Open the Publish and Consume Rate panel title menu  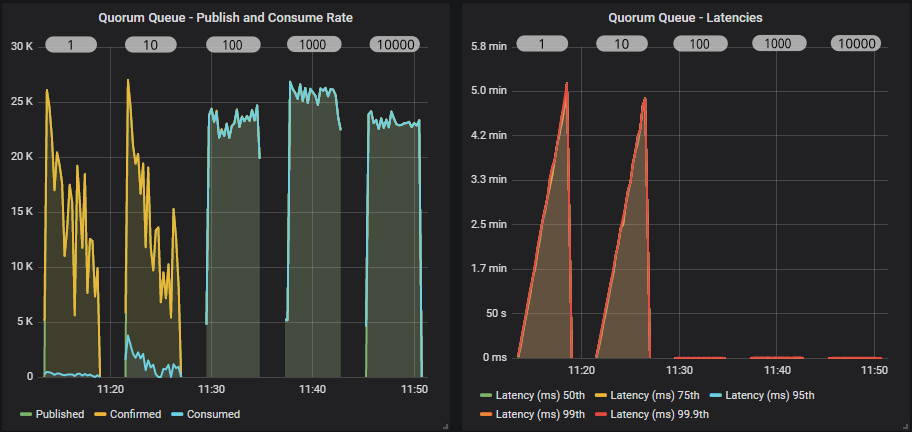(226, 17)
